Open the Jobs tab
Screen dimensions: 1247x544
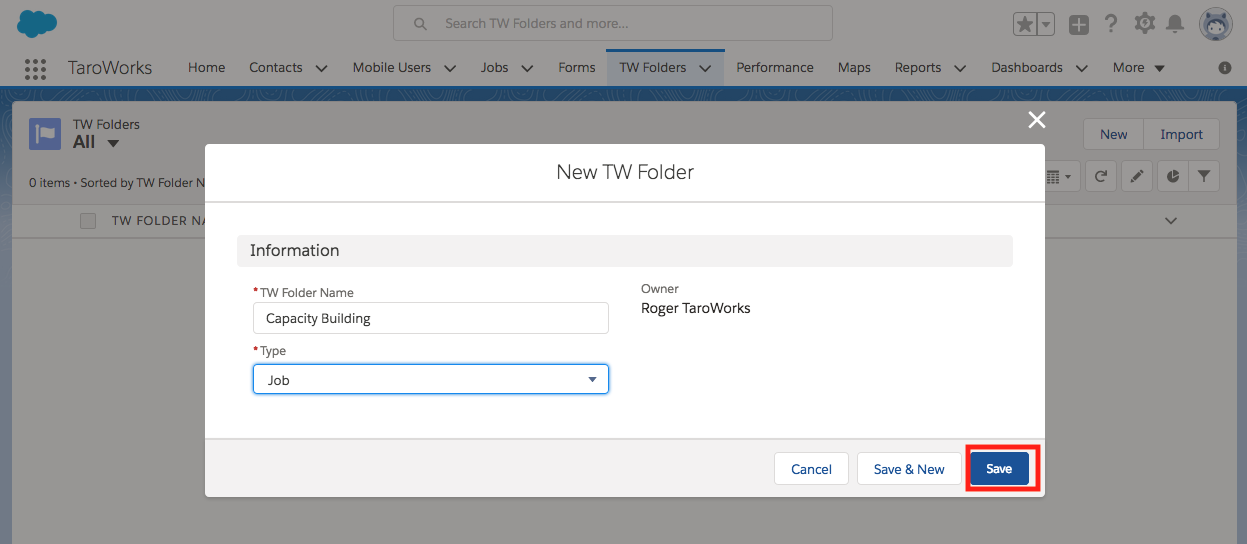point(494,68)
